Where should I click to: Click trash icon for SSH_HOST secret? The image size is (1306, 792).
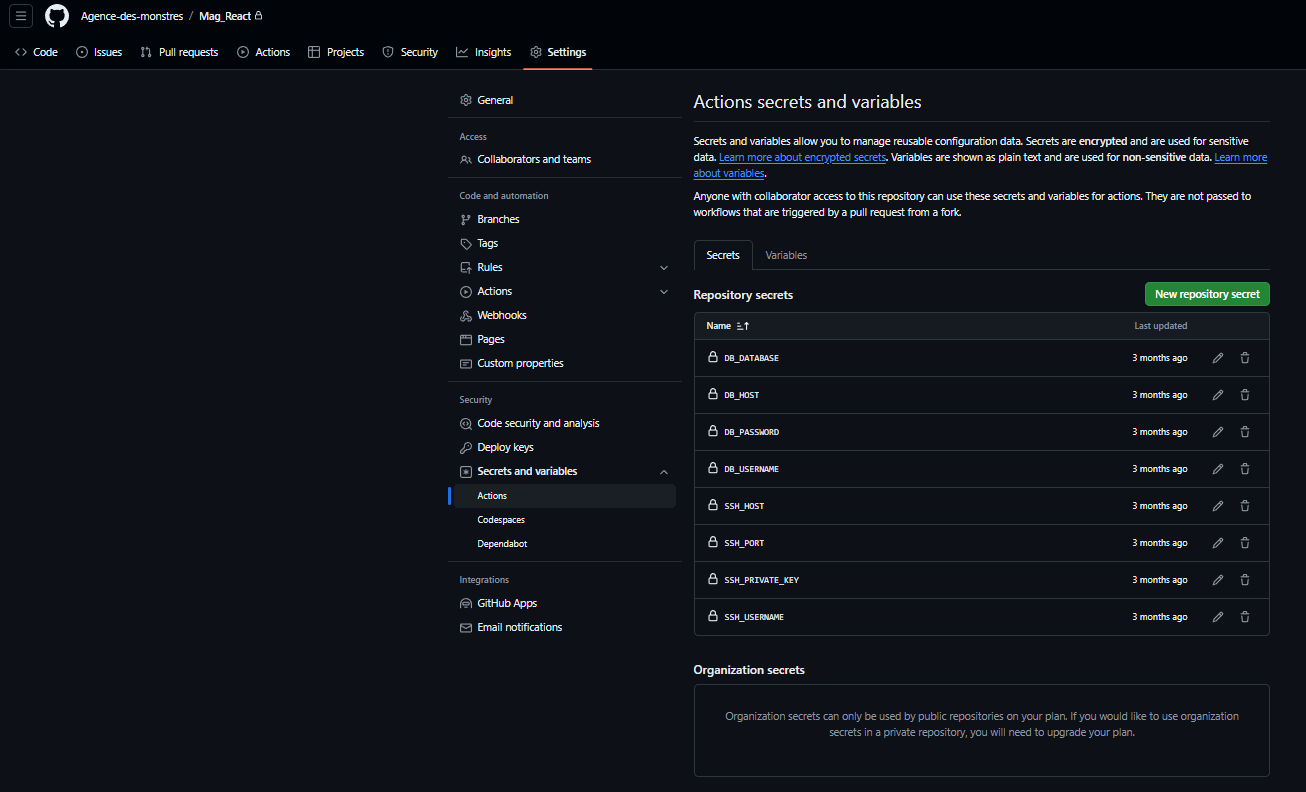click(1245, 506)
